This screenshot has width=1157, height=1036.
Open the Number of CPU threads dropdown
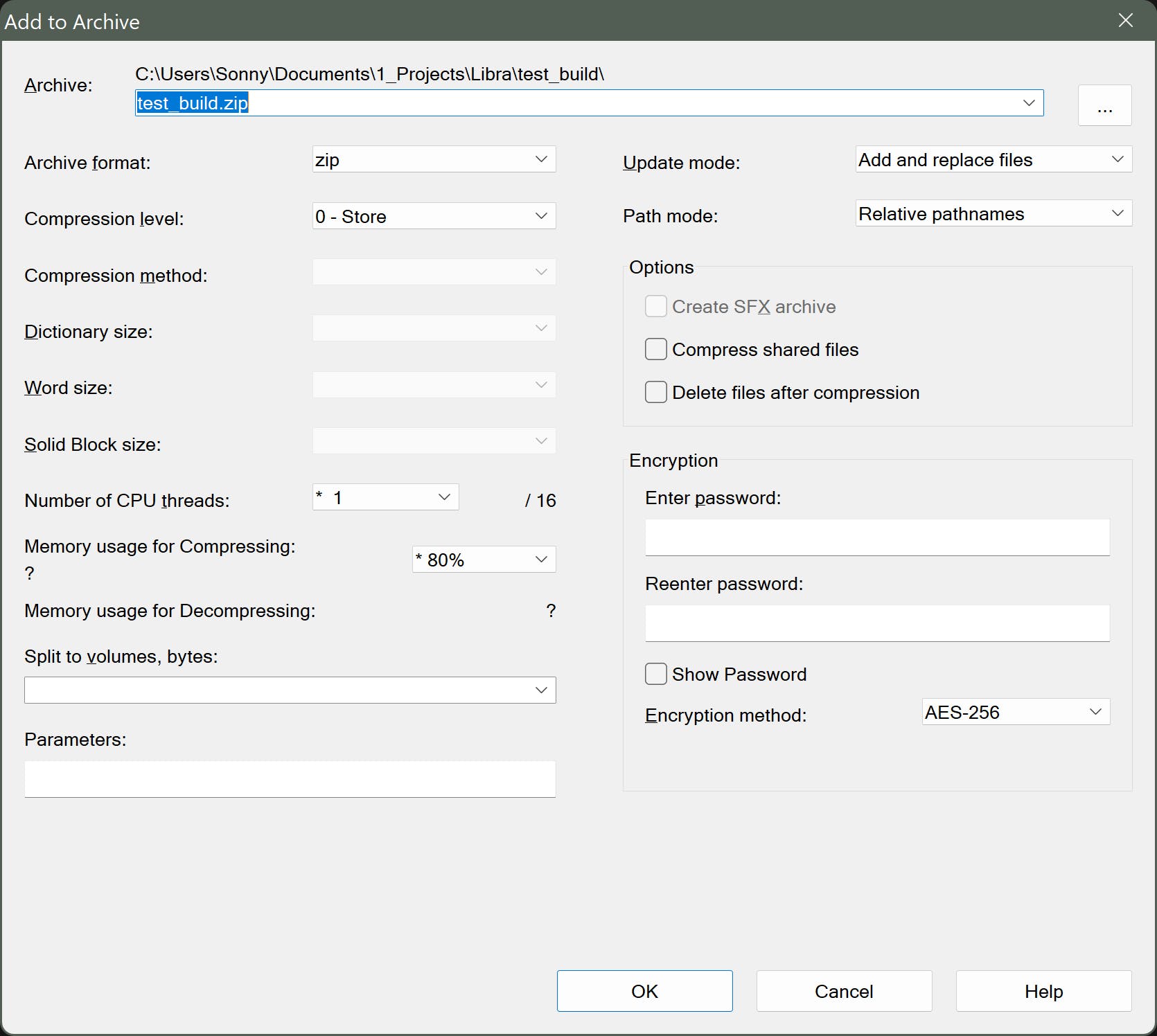(x=385, y=497)
